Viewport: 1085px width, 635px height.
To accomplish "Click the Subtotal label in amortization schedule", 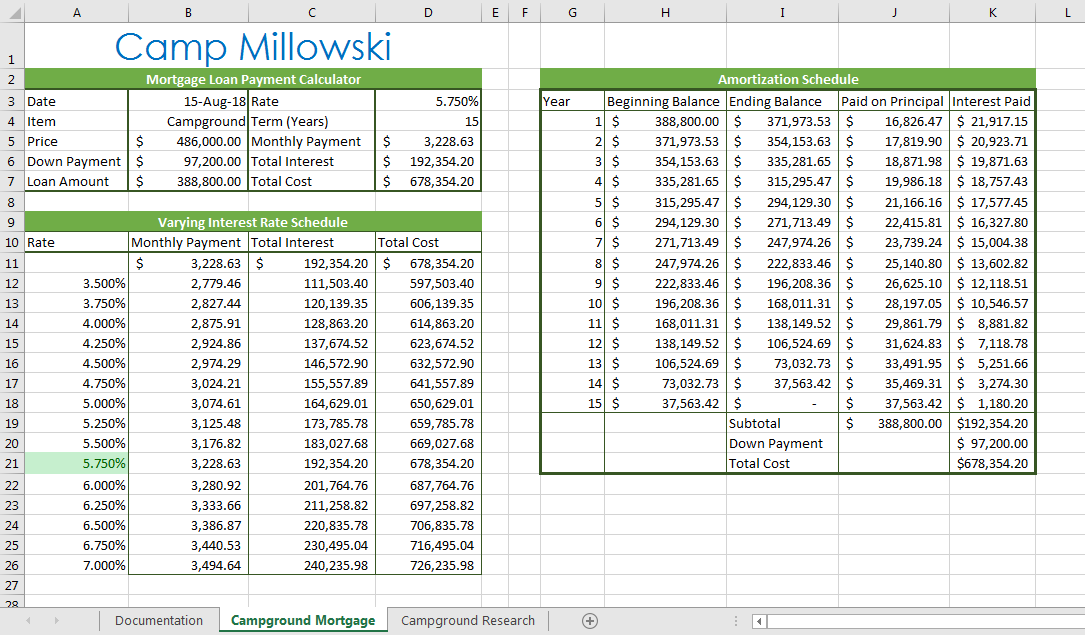I will tap(781, 423).
